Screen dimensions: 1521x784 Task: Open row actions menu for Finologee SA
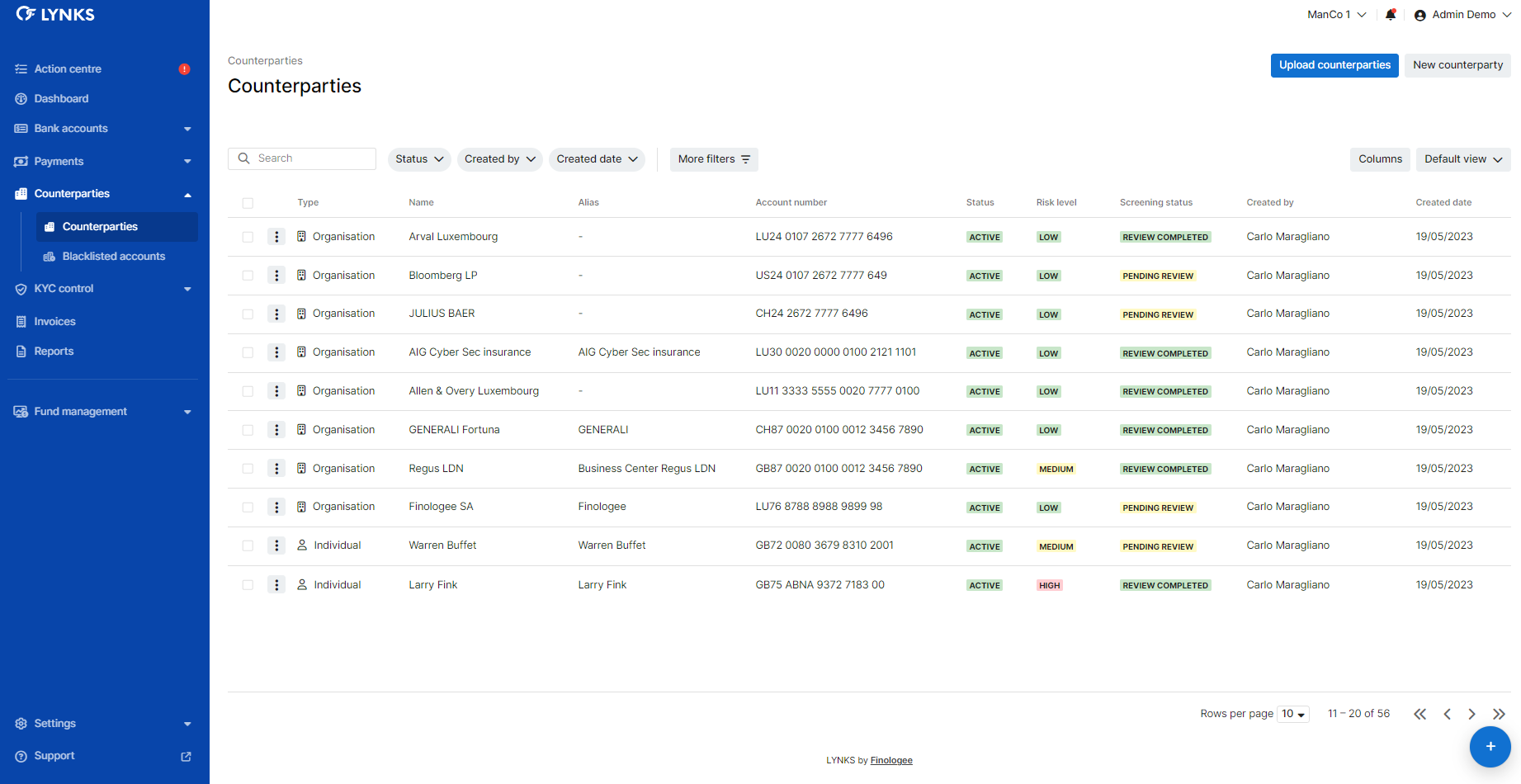(x=276, y=507)
